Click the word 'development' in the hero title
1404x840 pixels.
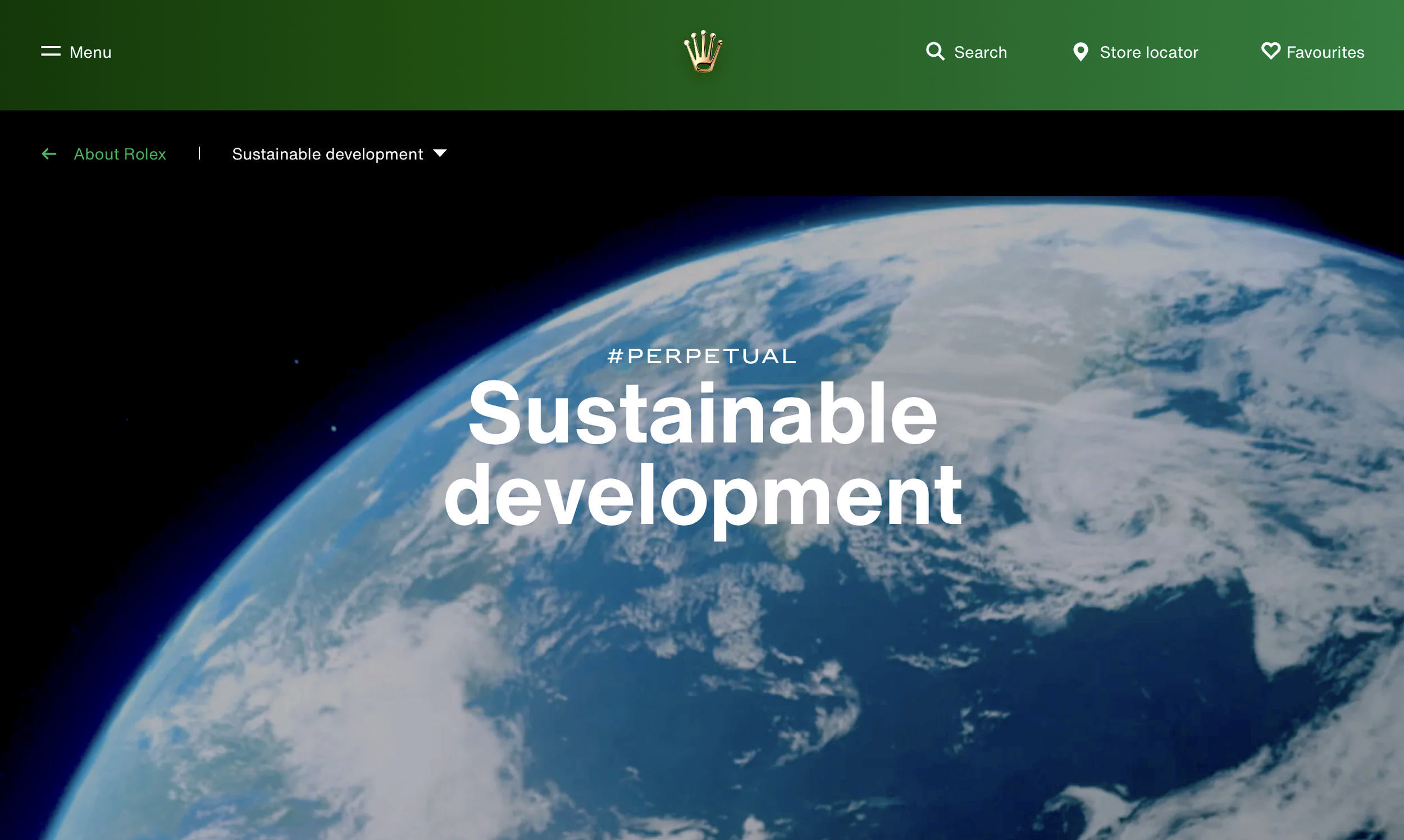[702, 495]
